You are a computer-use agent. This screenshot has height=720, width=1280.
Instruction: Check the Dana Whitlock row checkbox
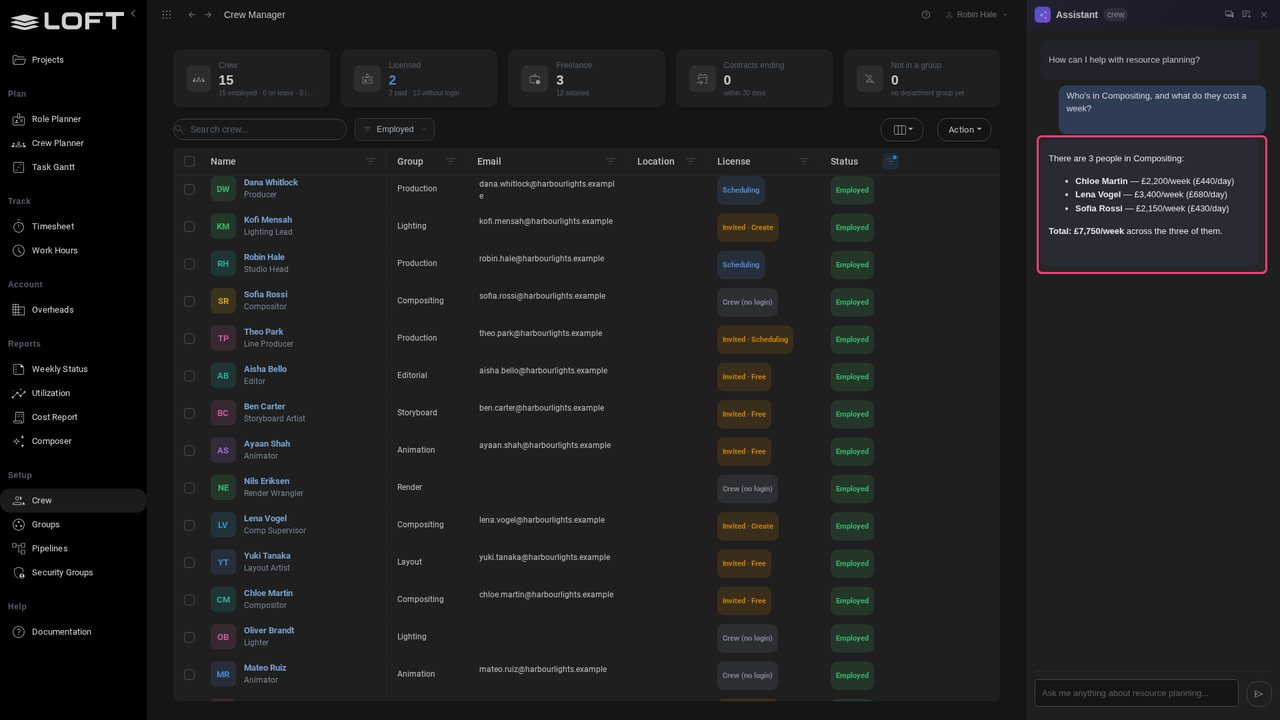189,189
